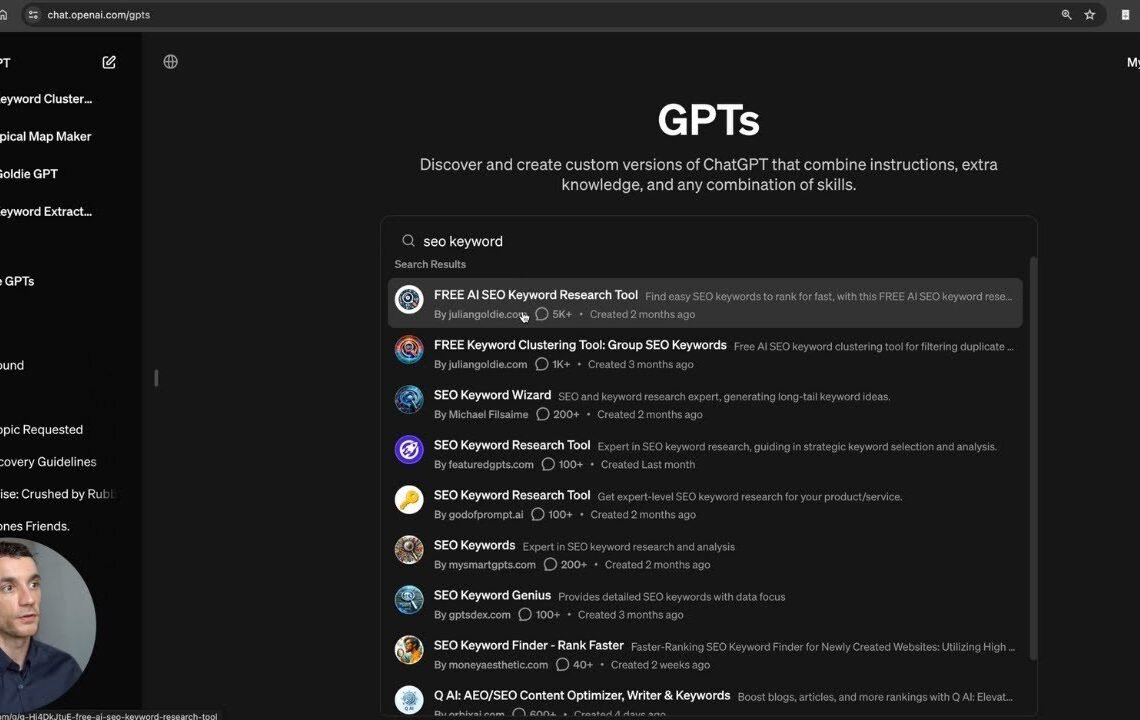Click the Q AI content optimizer avatar

click(x=409, y=700)
